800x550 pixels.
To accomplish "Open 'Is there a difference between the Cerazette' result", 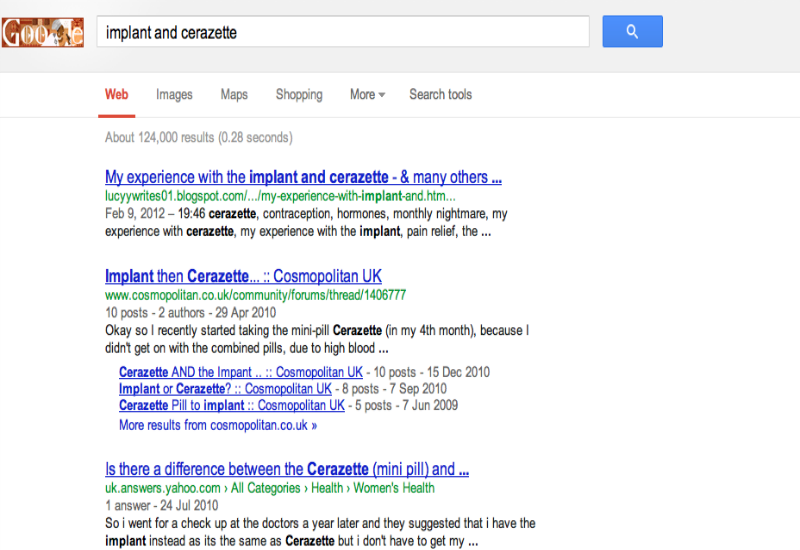I will (287, 469).
